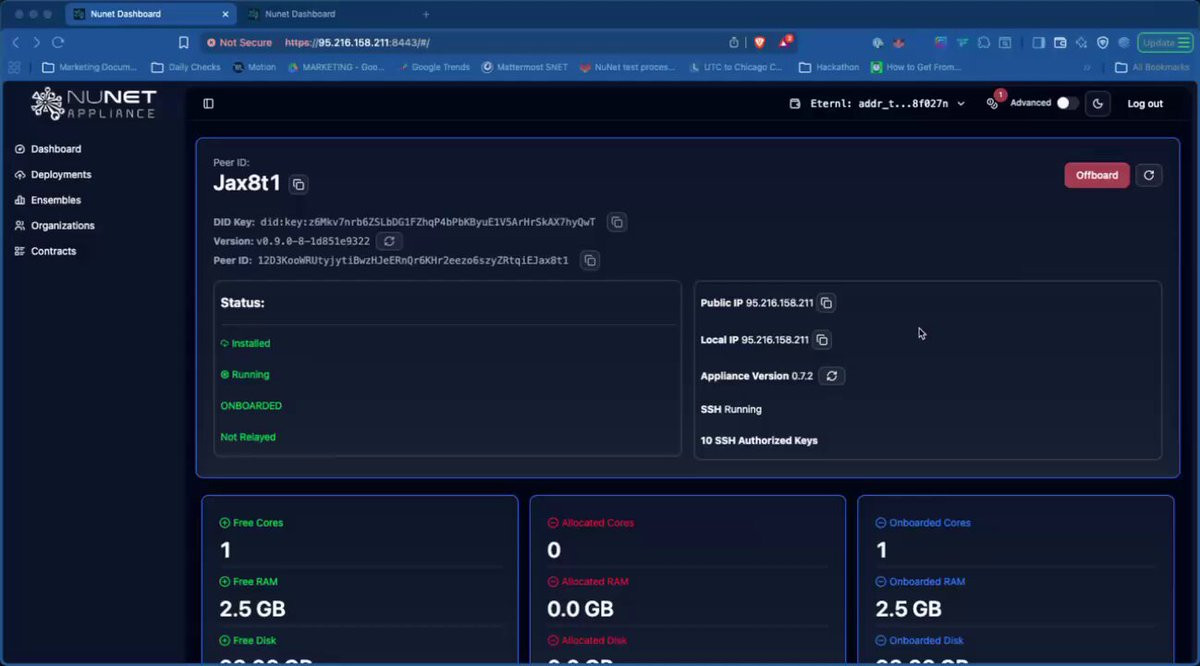
Task: Open the apps grid icon in the bookmarks bar
Action: click(14, 68)
